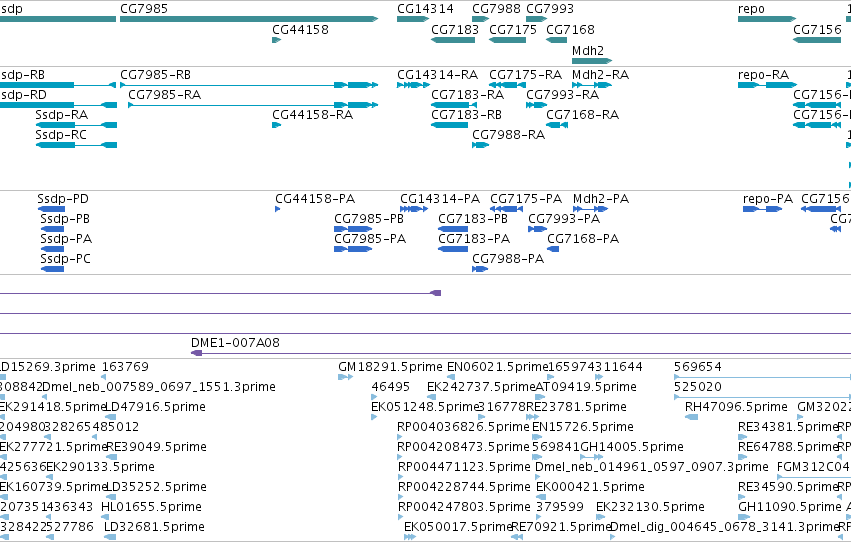Click the CG7183-PB protein label
Image resolution: width=851 pixels, height=542 pixels.
[473, 219]
